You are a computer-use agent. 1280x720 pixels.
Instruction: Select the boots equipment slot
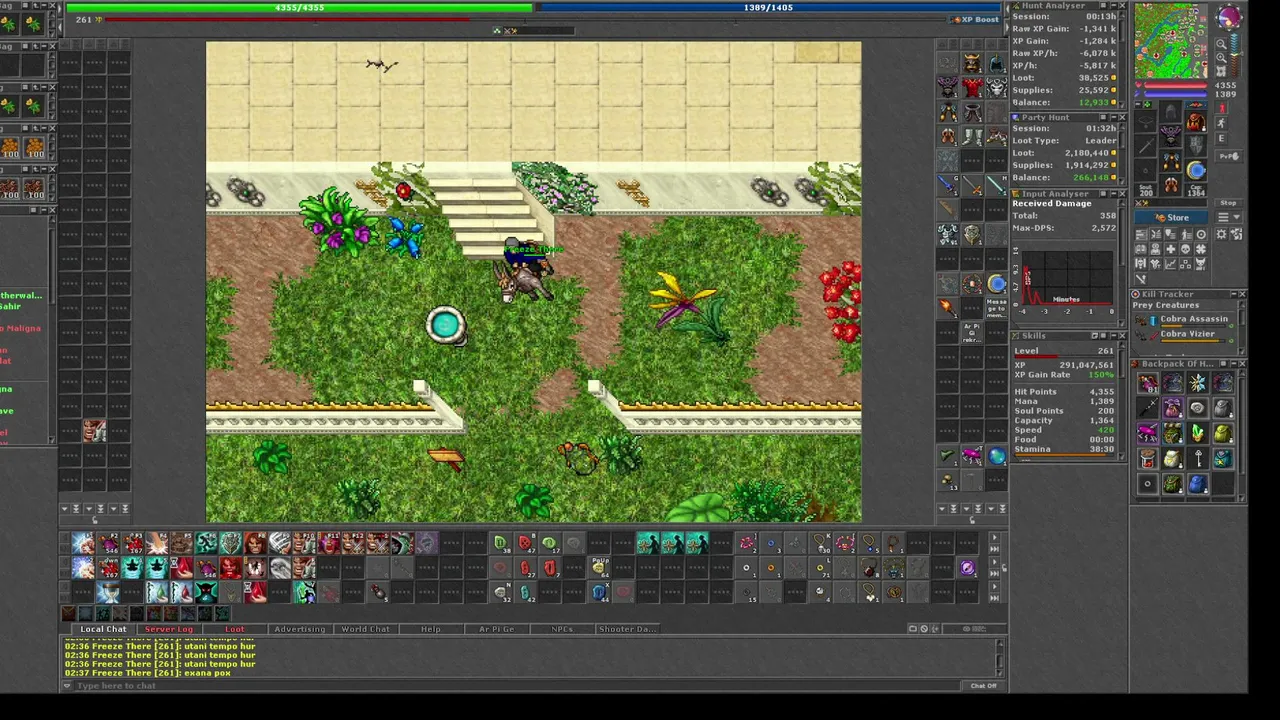click(x=1172, y=186)
